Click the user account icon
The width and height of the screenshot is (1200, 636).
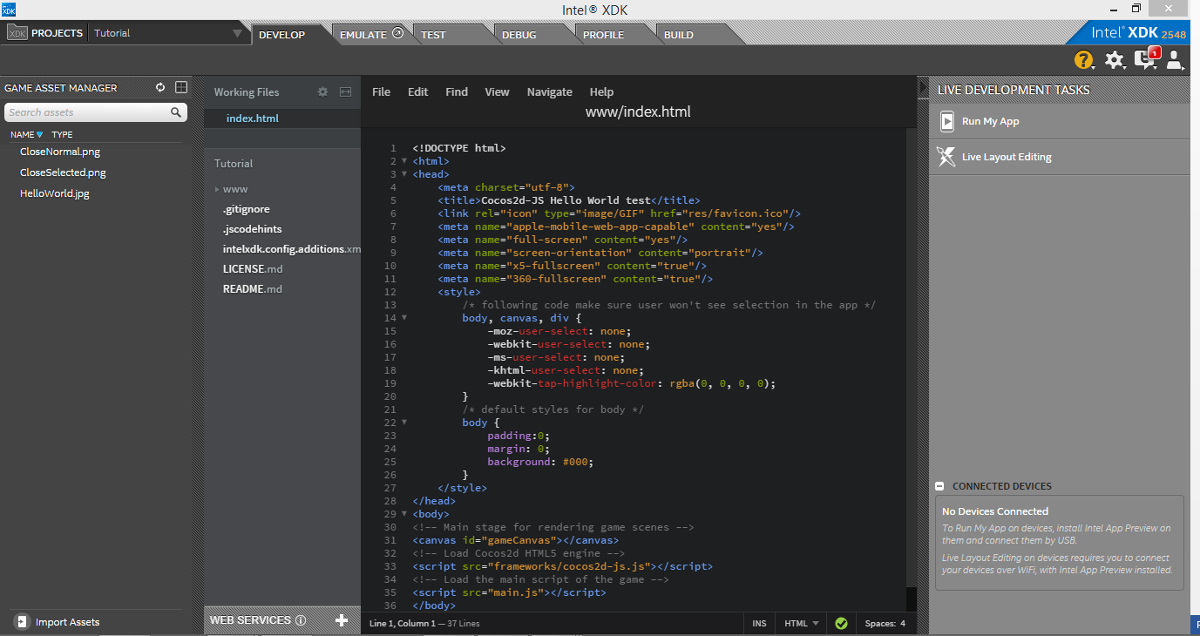coord(1175,61)
